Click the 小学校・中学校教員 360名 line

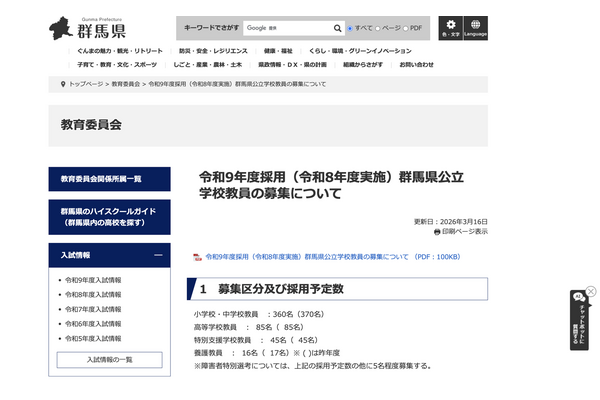tap(259, 314)
